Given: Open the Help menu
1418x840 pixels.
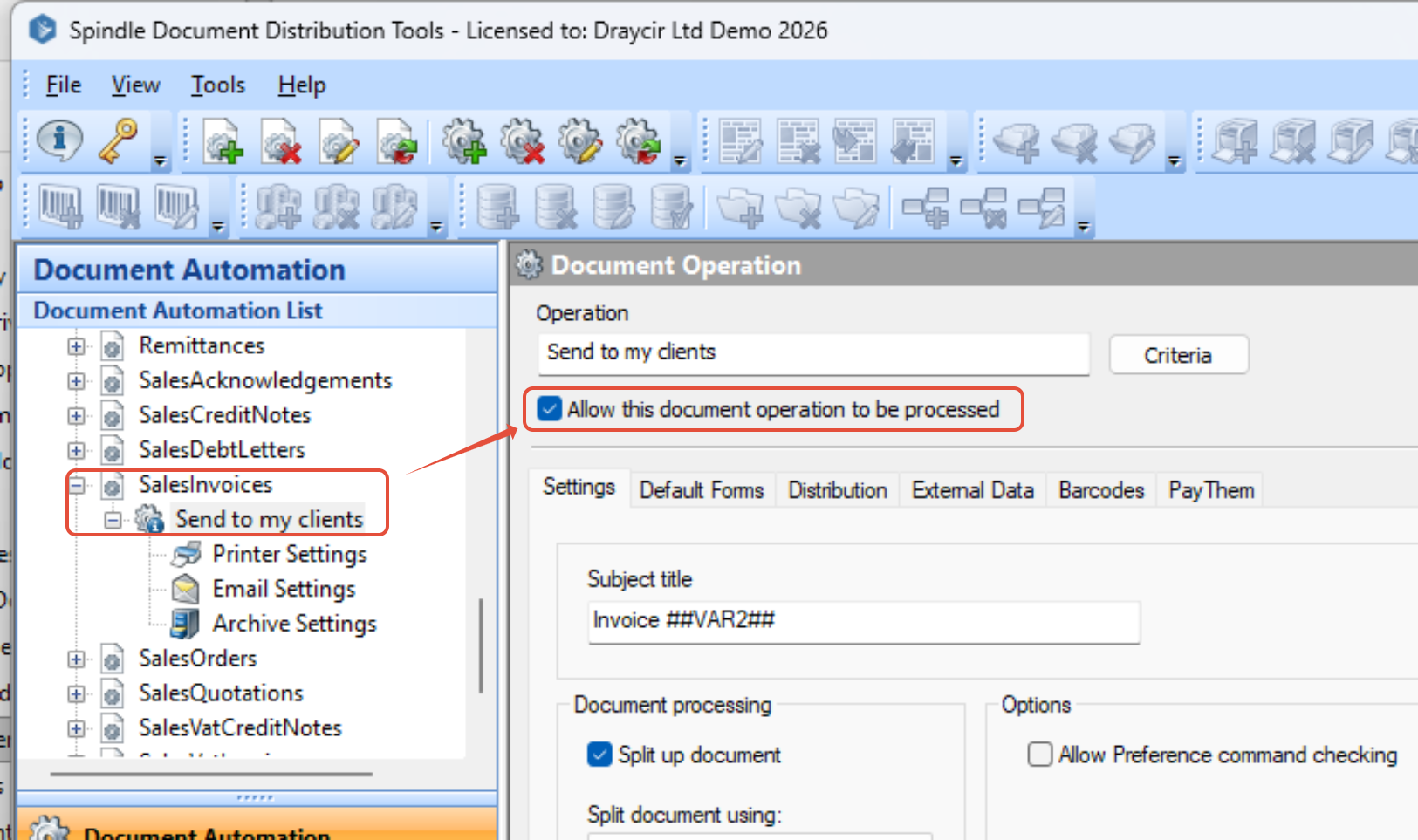Looking at the screenshot, I should tap(302, 85).
